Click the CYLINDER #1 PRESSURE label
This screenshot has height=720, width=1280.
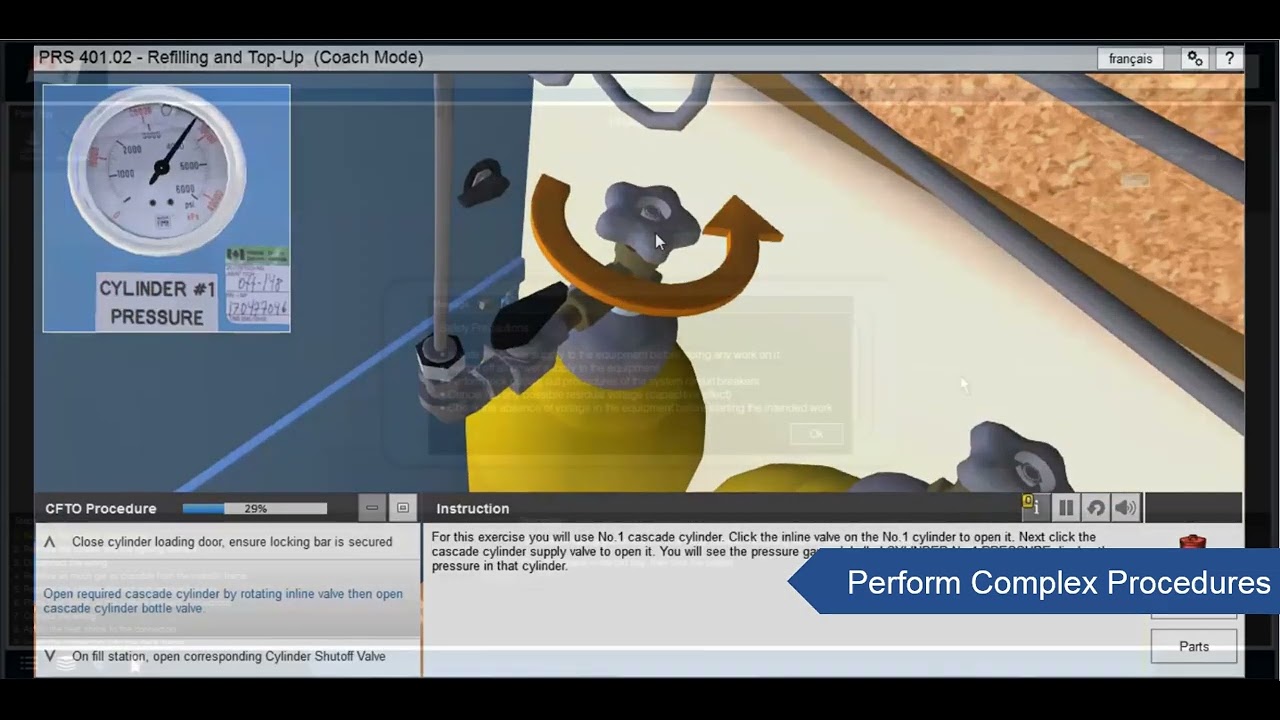pyautogui.click(x=157, y=303)
